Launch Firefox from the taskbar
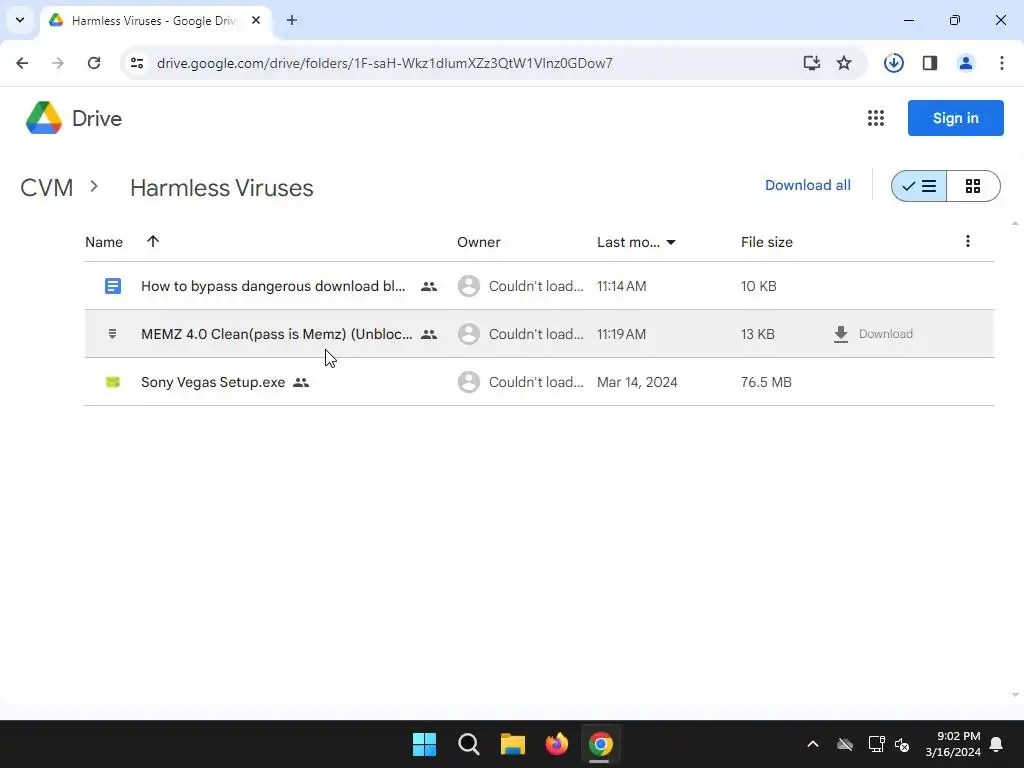This screenshot has height=768, width=1024. click(556, 744)
